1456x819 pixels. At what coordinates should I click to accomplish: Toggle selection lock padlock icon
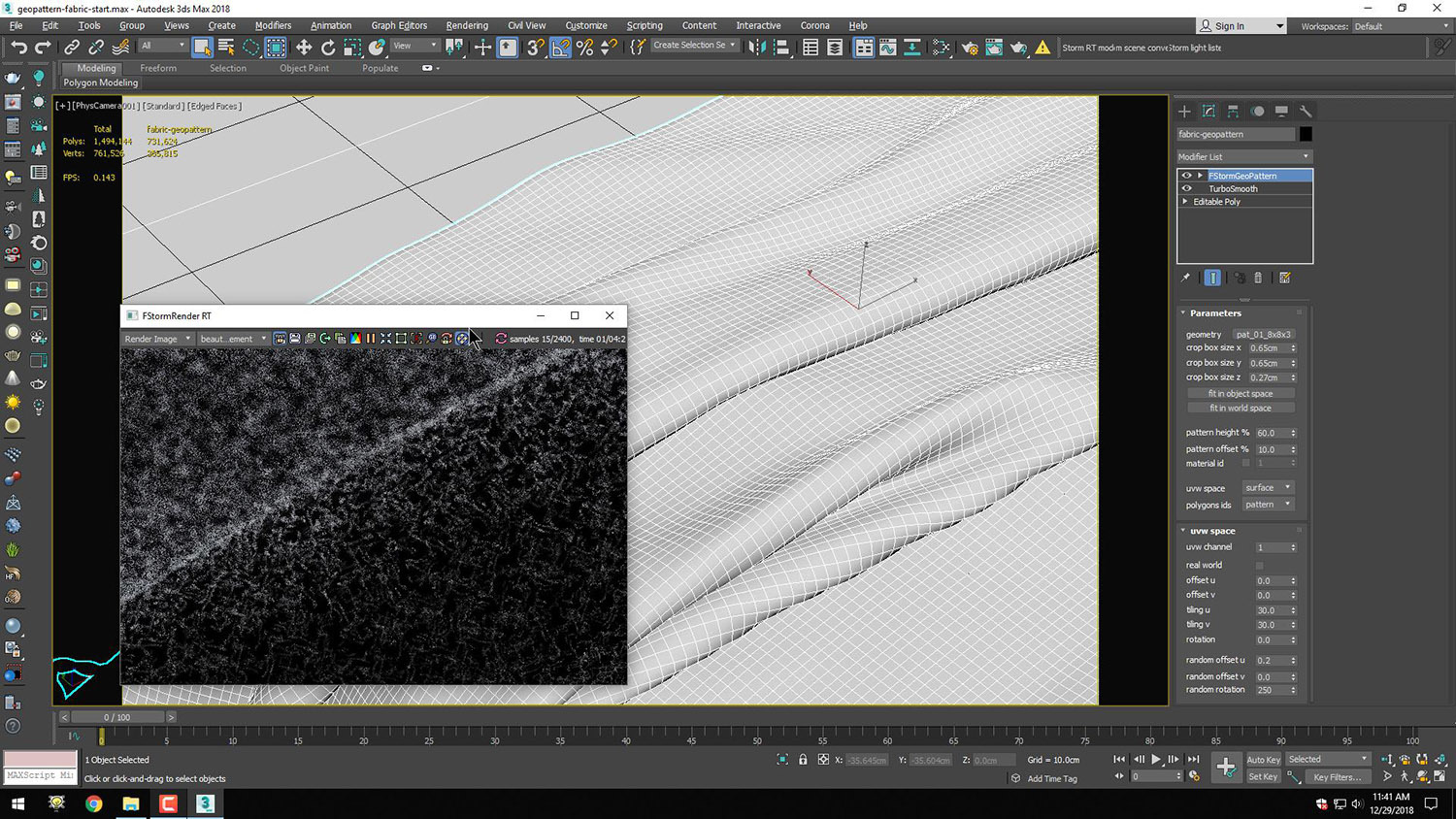click(803, 760)
